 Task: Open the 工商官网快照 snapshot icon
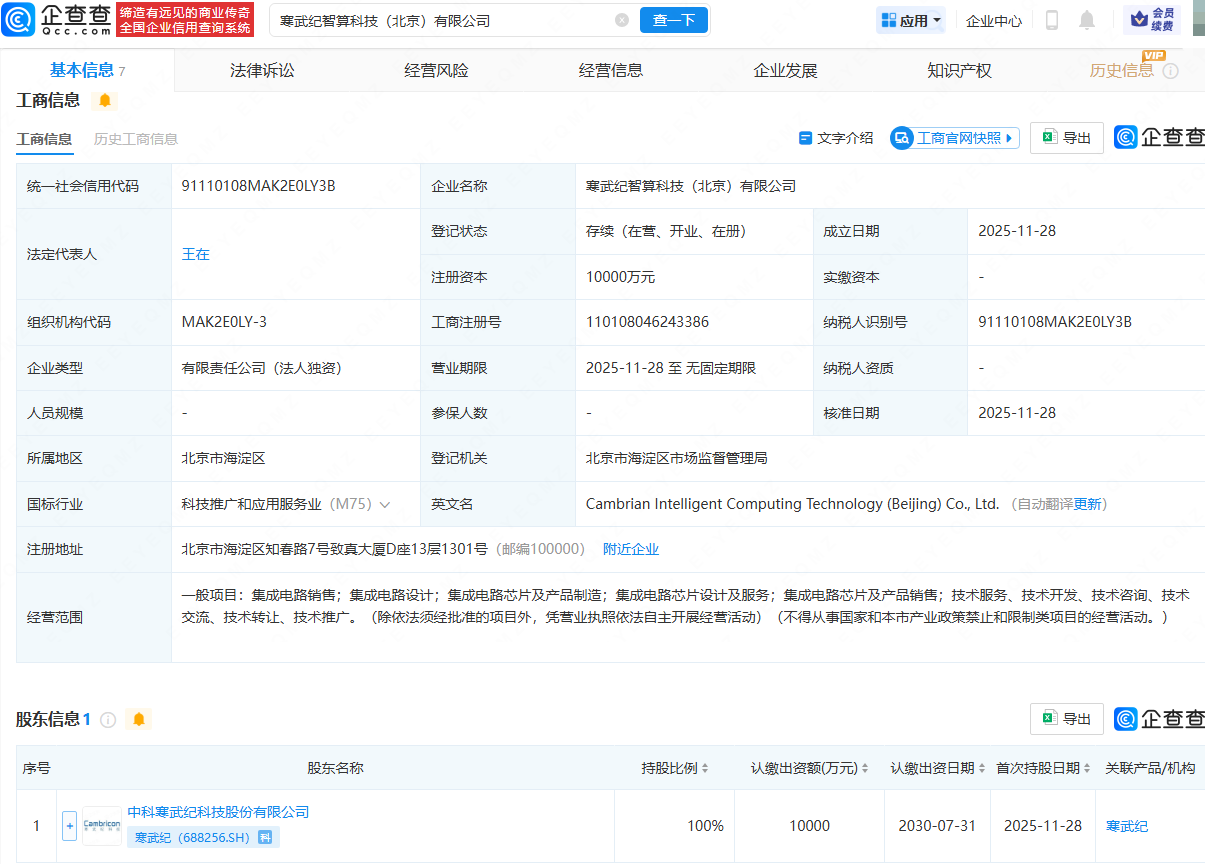(902, 138)
